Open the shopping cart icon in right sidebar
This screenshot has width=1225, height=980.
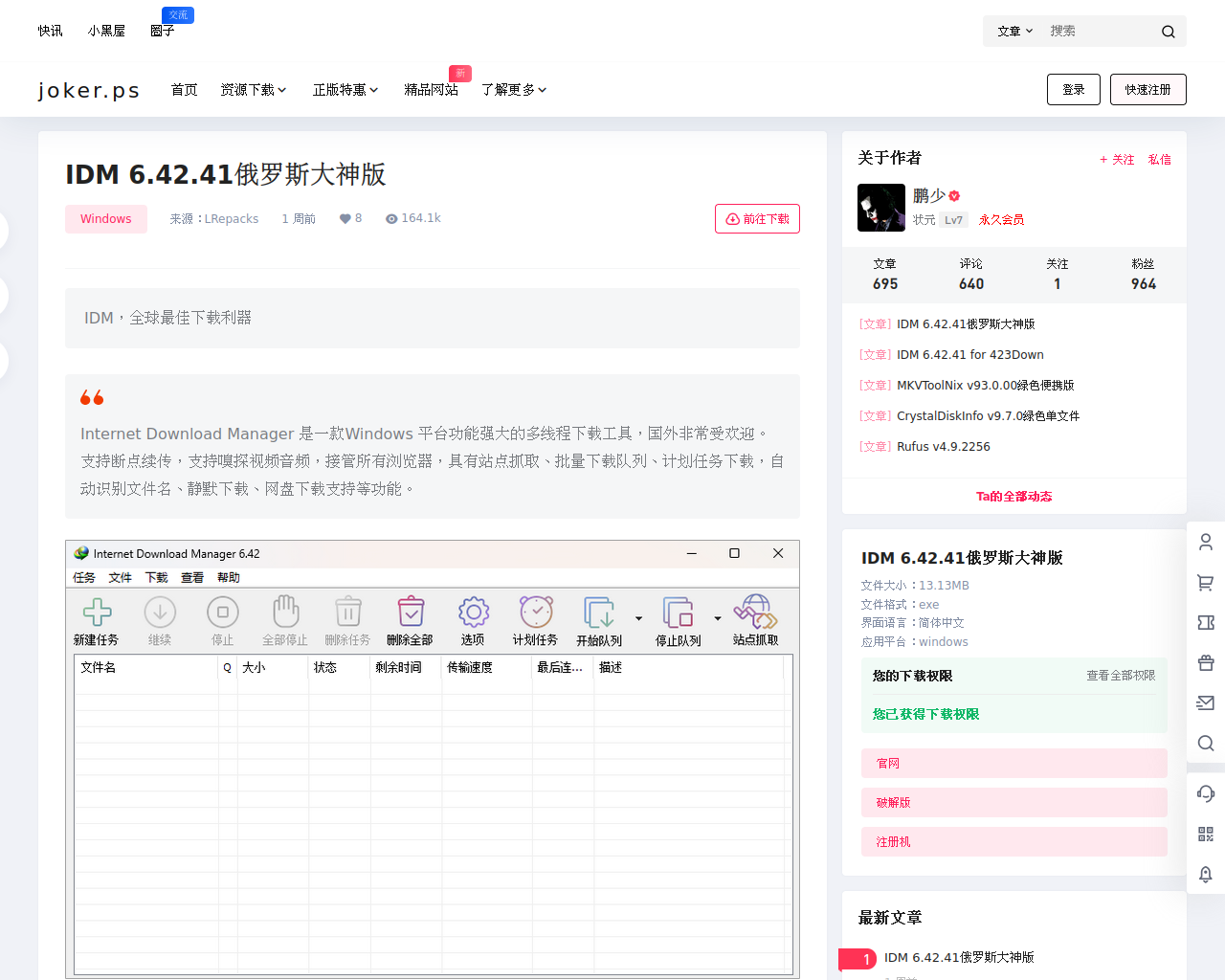(x=1206, y=582)
